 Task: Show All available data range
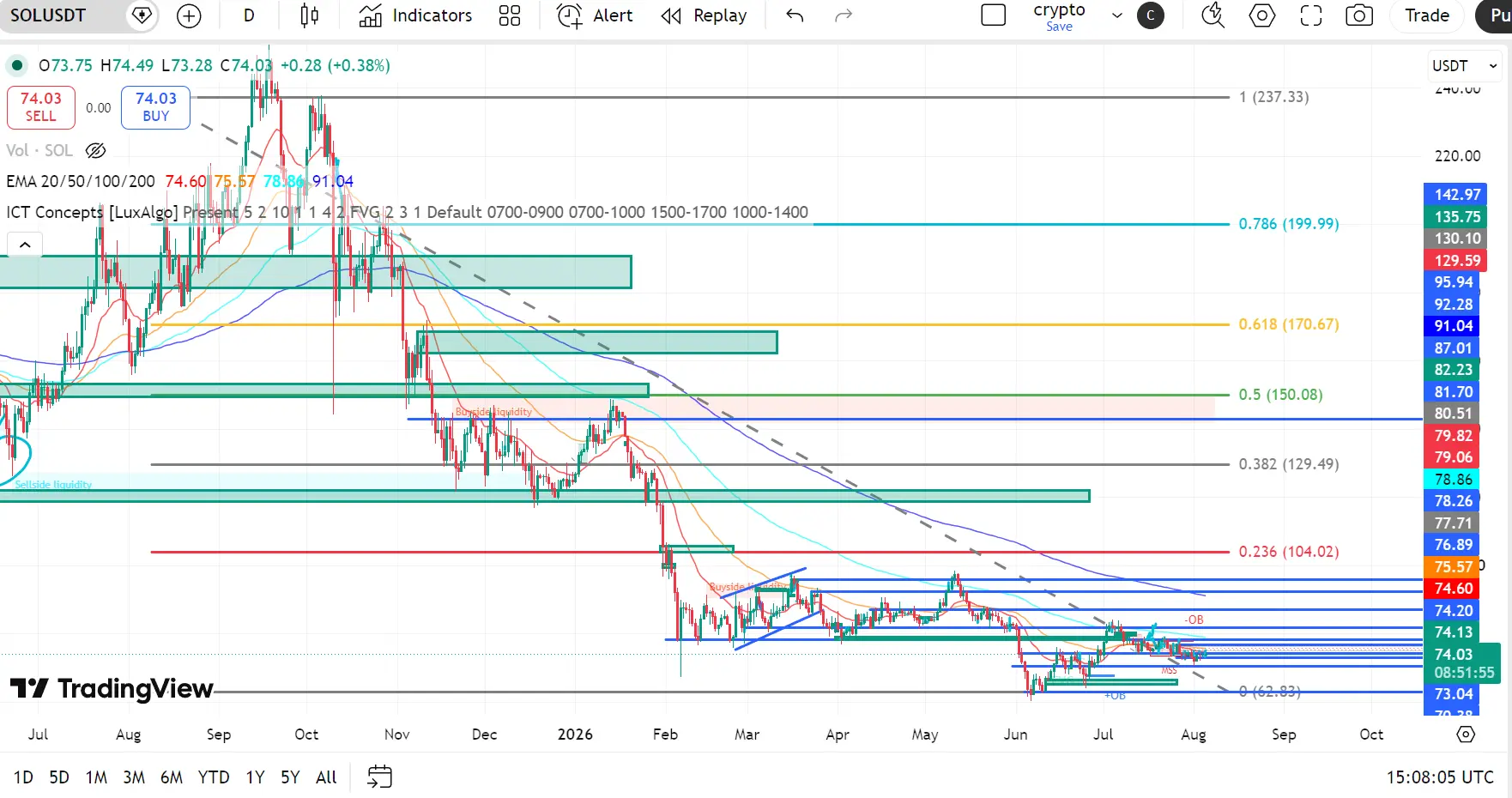click(x=326, y=777)
